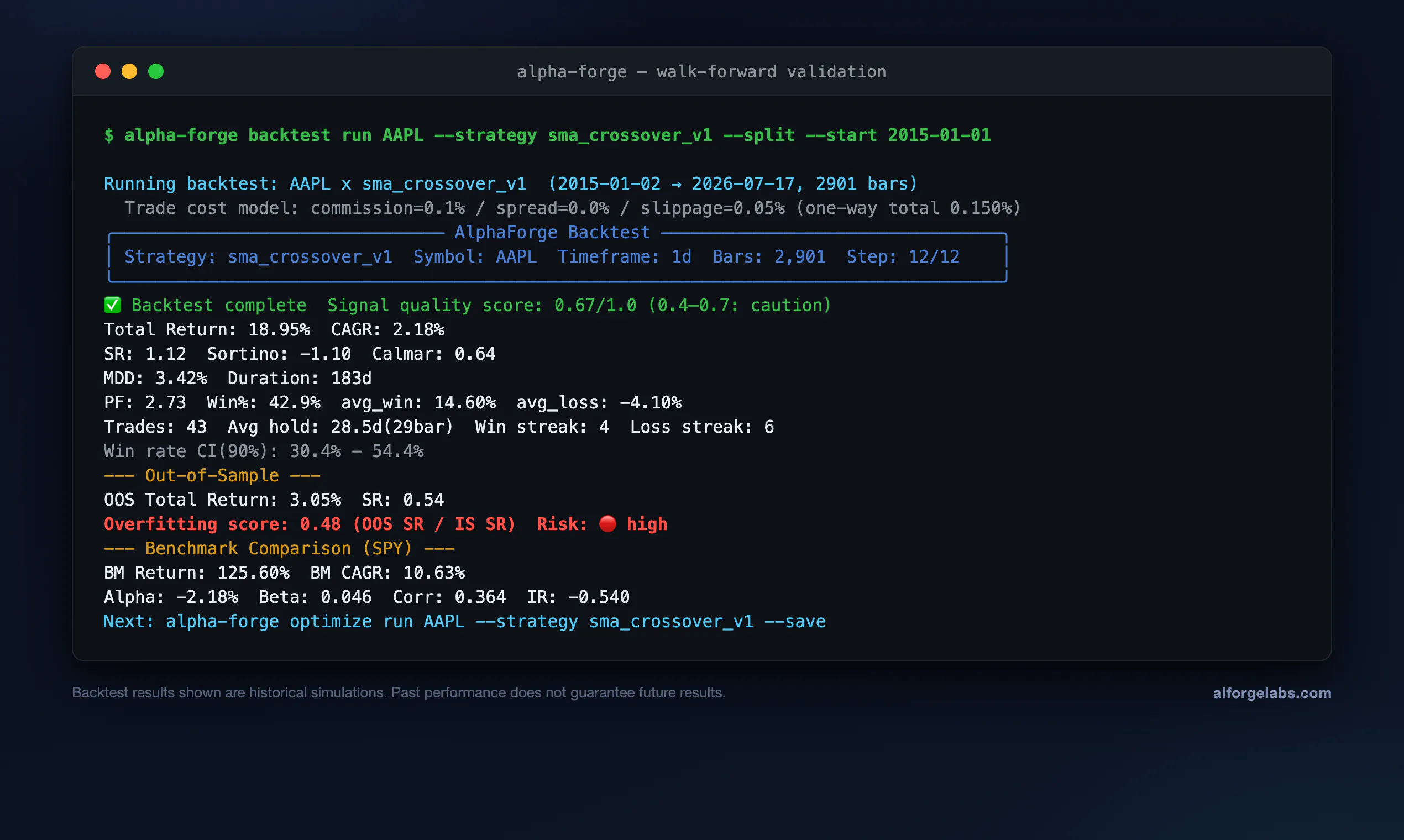Click 'Win%: 42.9%' value
1404x840 pixels.
coord(263,402)
